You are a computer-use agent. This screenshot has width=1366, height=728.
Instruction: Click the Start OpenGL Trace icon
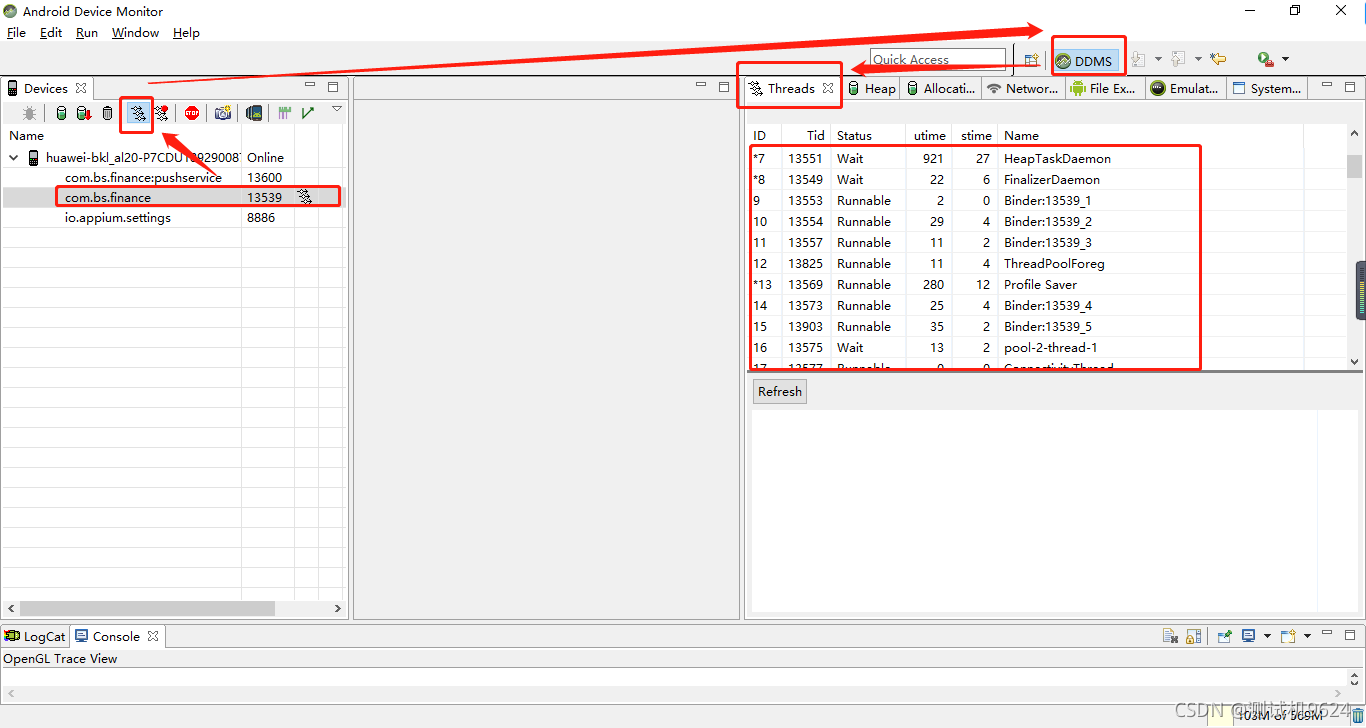pyautogui.click(x=308, y=113)
